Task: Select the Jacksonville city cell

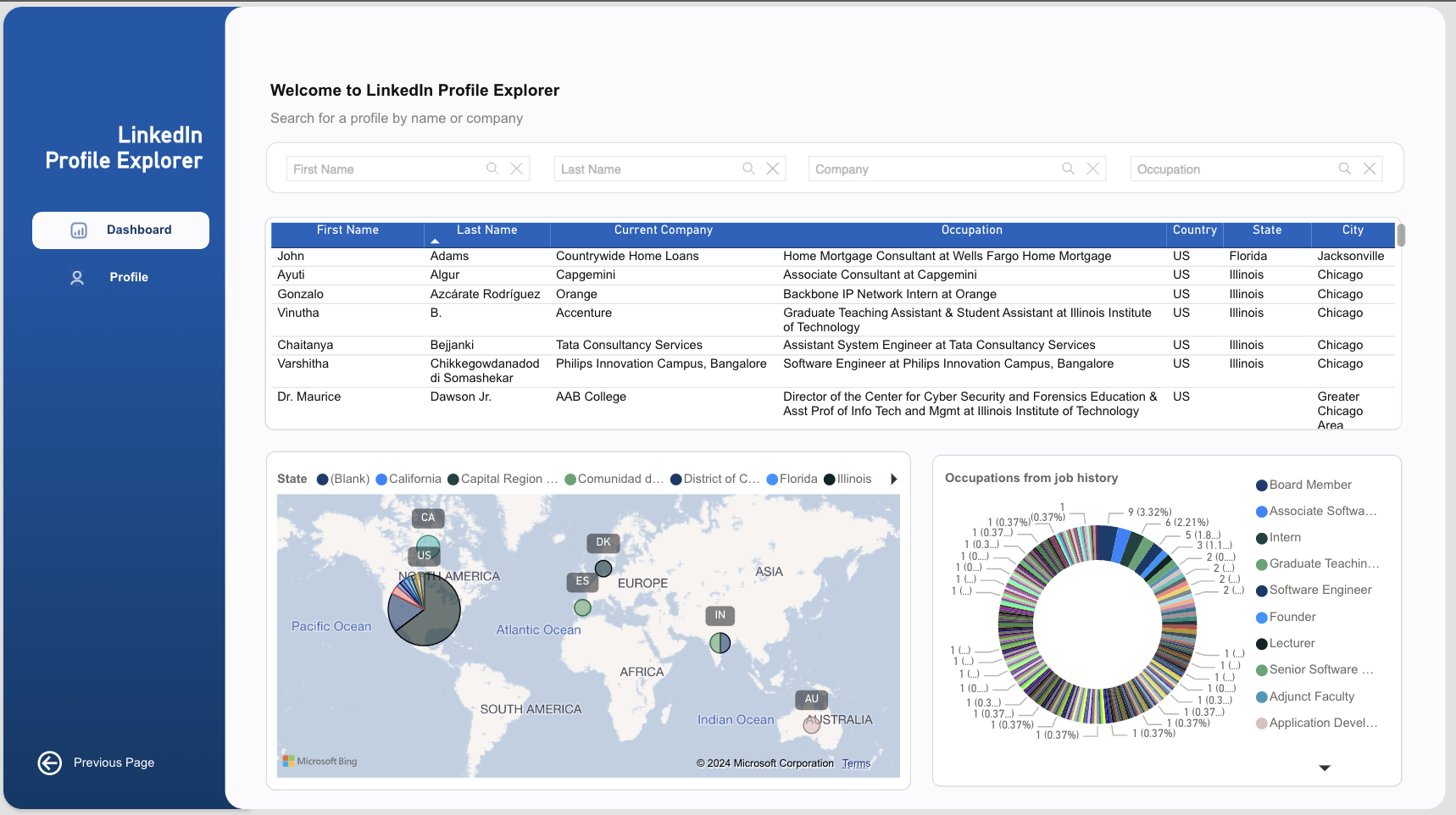Action: tap(1350, 256)
